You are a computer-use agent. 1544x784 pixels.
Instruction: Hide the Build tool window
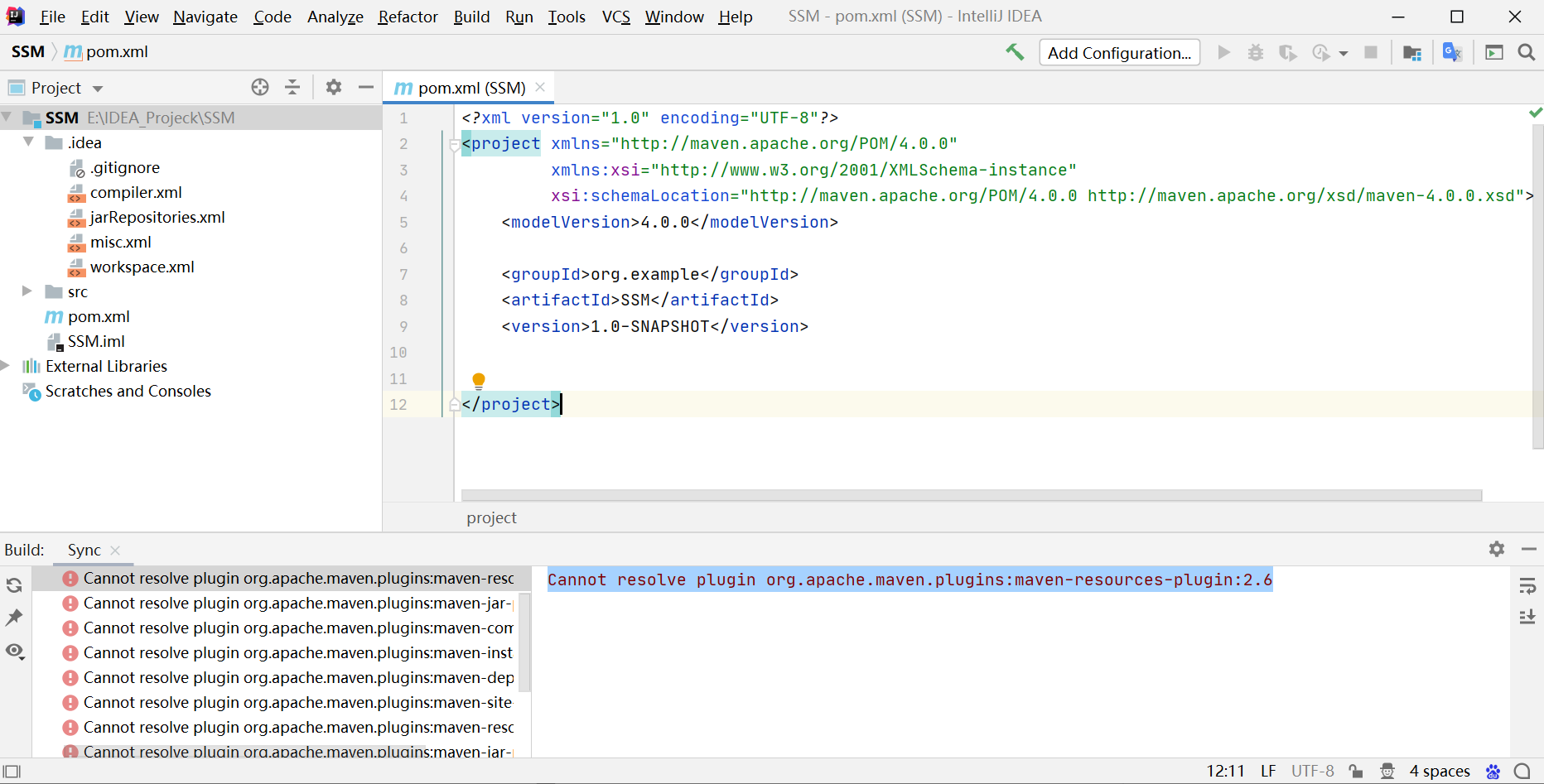click(x=1529, y=549)
